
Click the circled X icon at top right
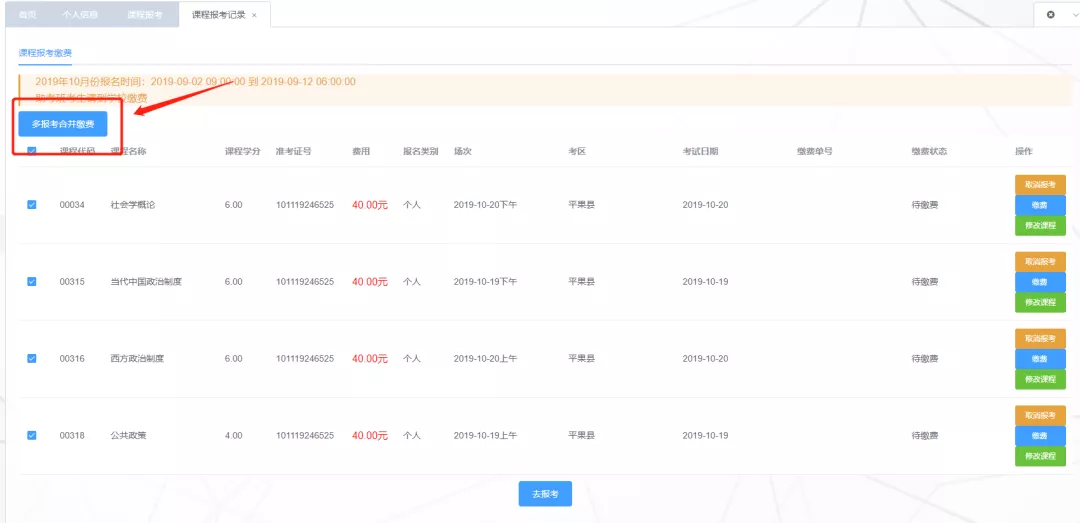tap(1050, 15)
